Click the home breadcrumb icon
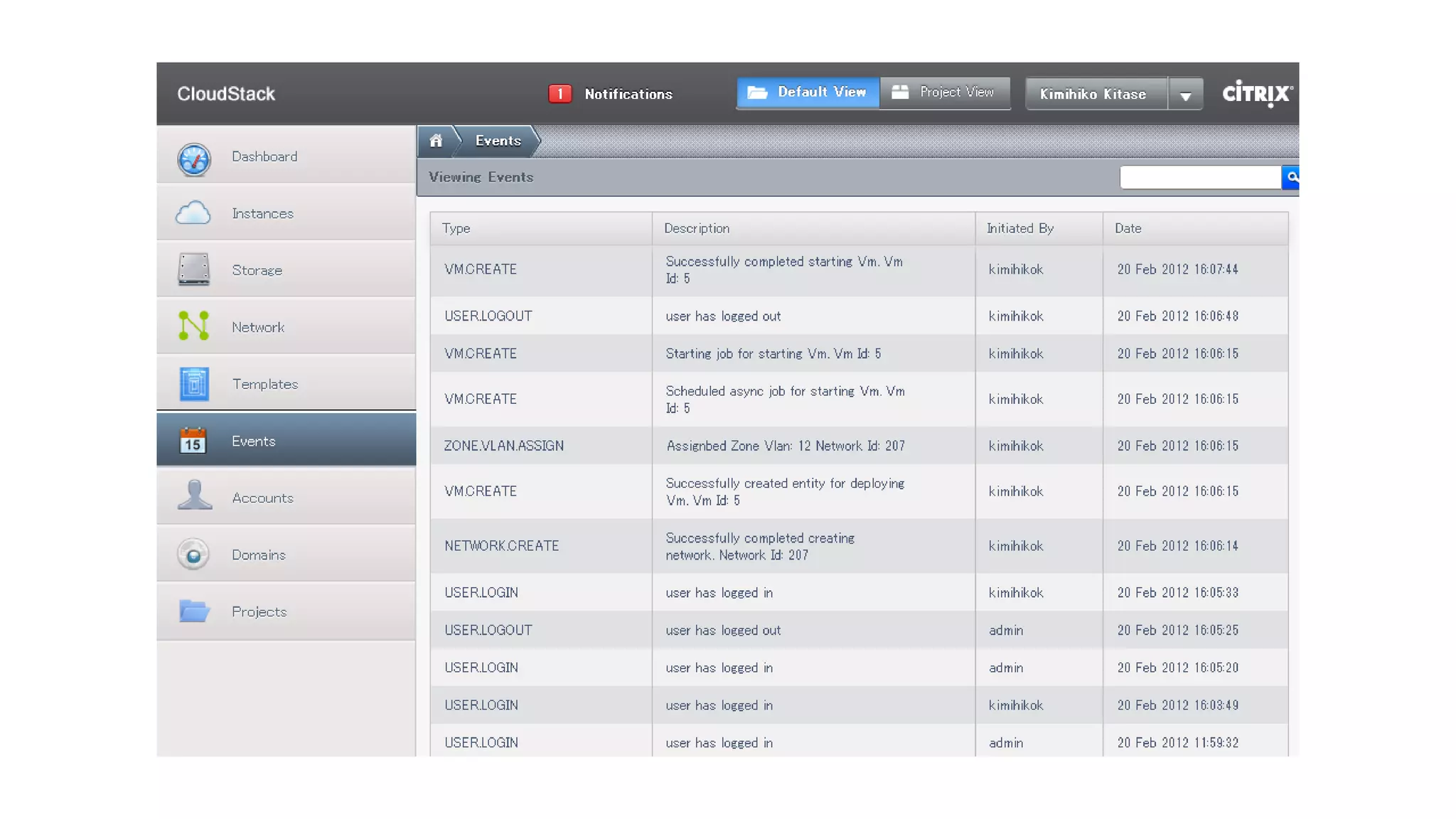Viewport: 1456px width, 819px height. pyautogui.click(x=436, y=141)
